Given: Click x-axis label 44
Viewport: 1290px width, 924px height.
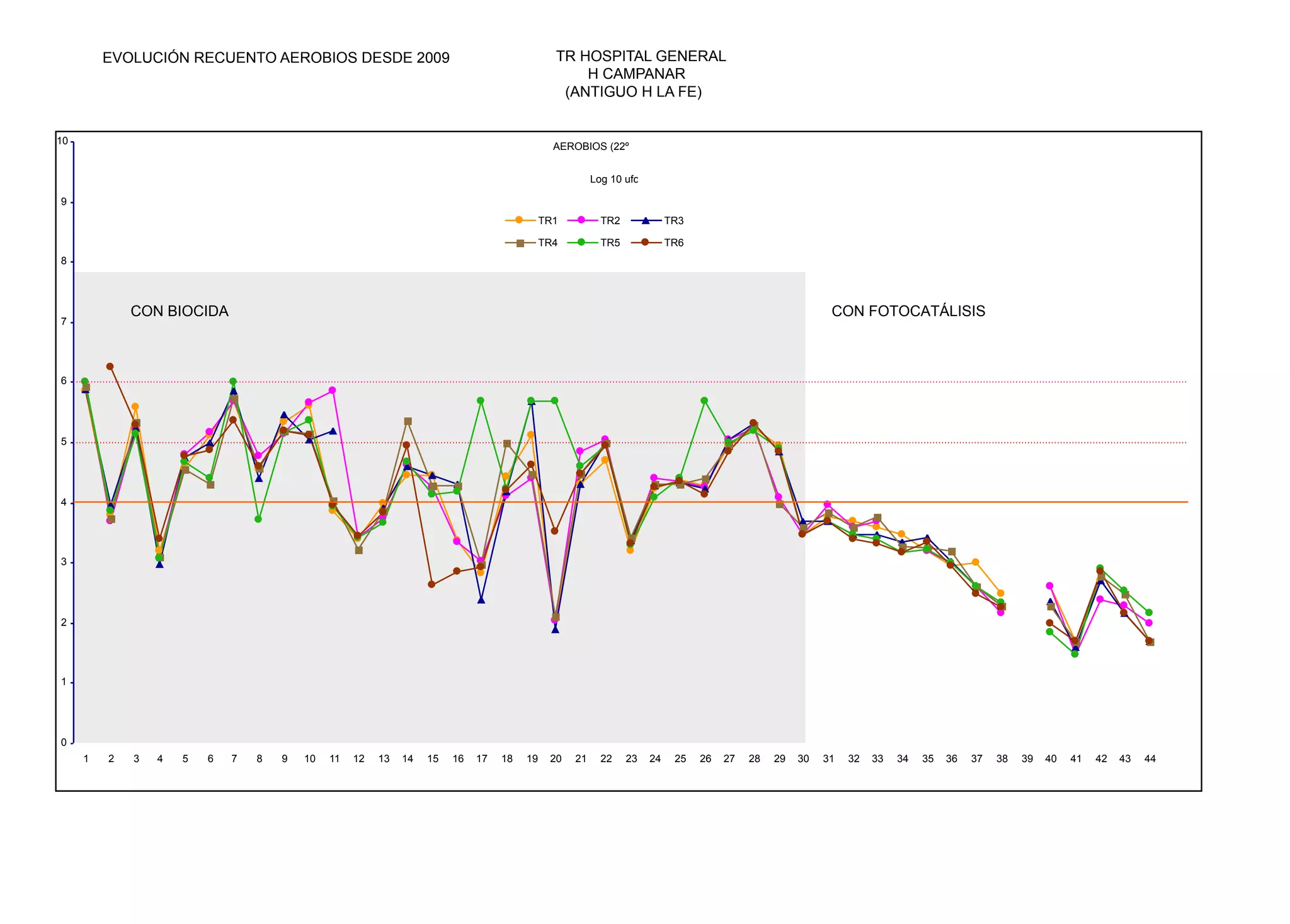Looking at the screenshot, I should (x=1150, y=759).
